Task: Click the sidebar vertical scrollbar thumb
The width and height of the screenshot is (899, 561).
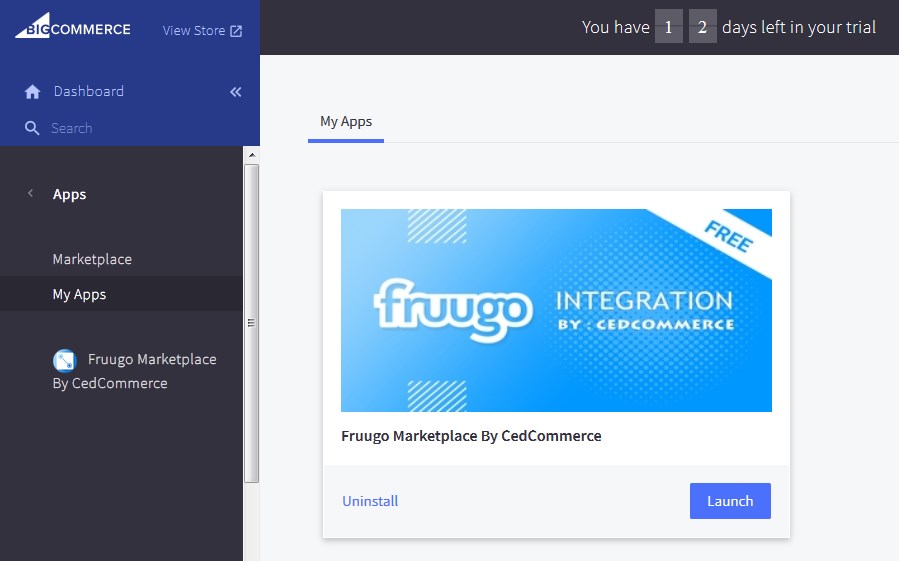Action: point(251,324)
